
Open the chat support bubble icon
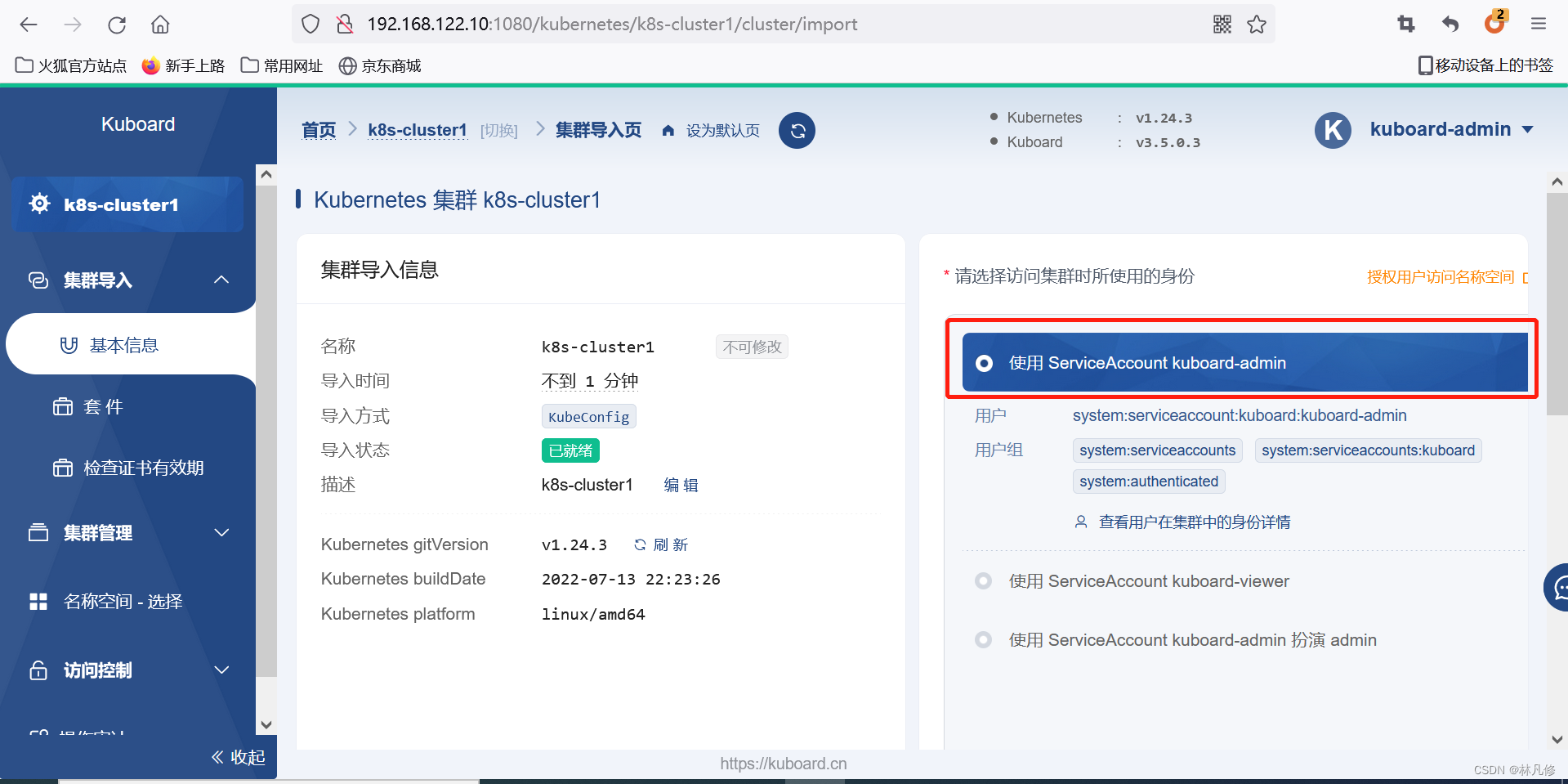tap(1557, 587)
